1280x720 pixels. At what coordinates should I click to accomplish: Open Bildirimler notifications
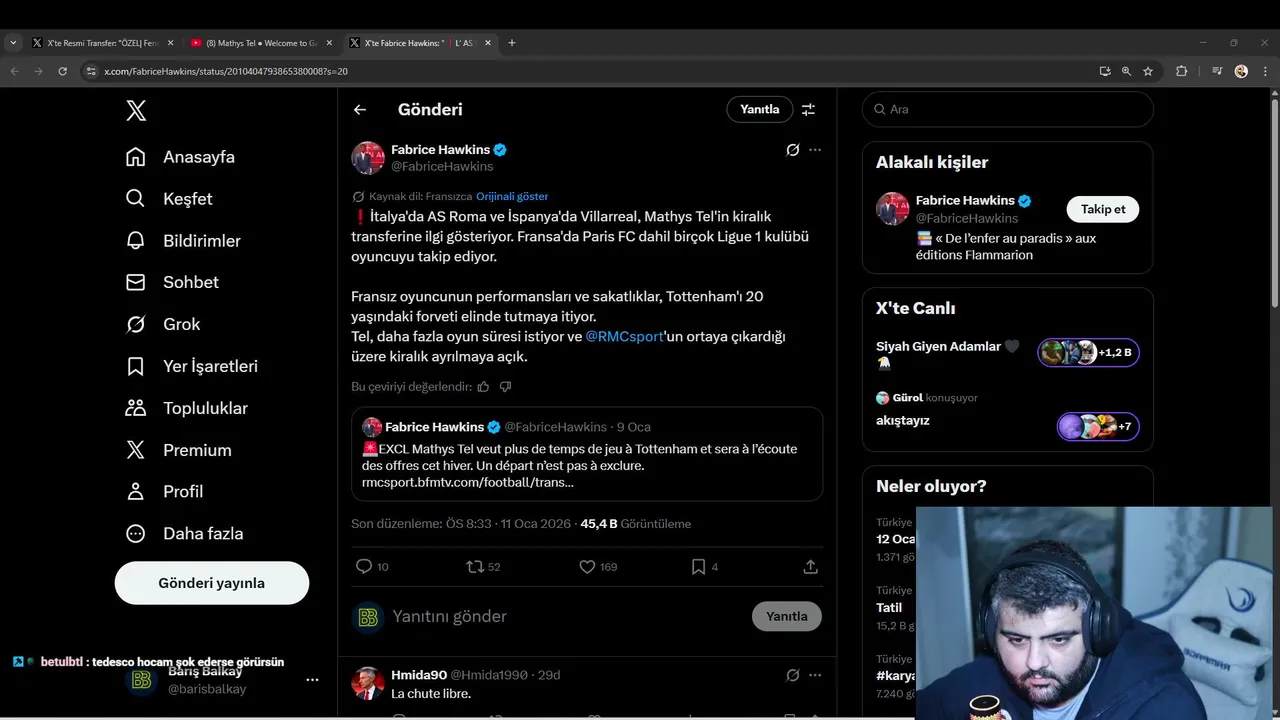pyautogui.click(x=183, y=241)
